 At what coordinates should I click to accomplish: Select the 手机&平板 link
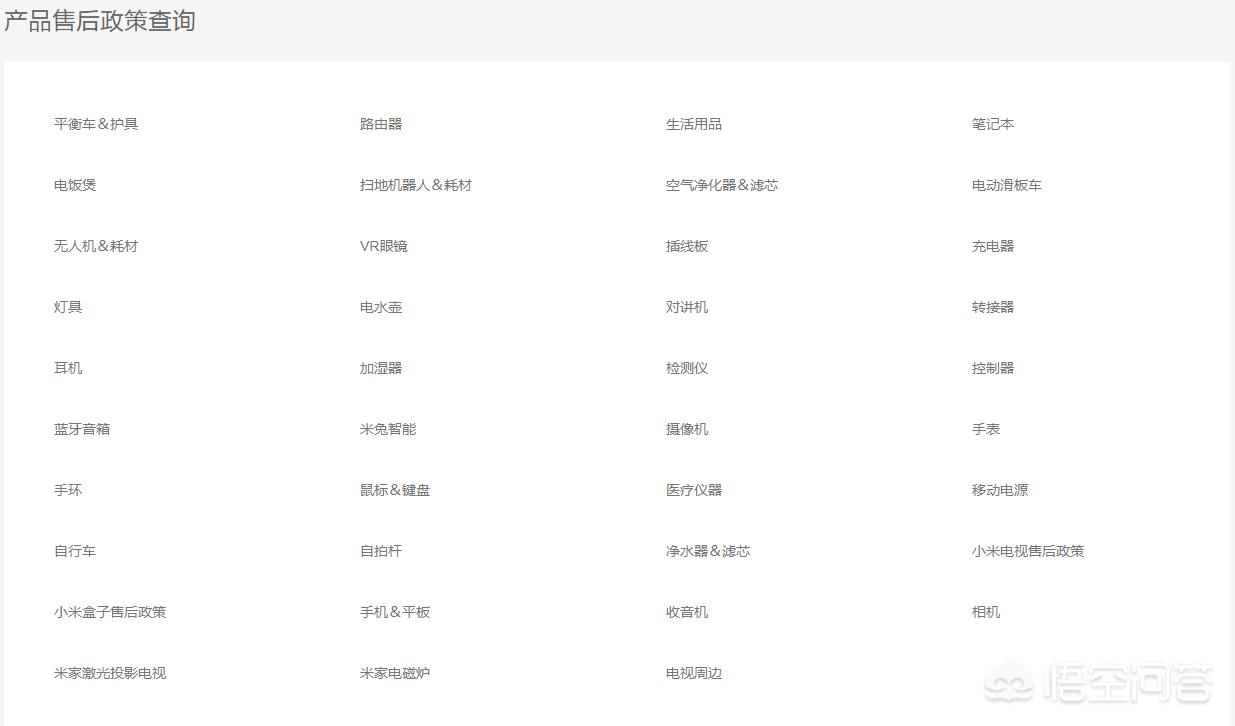tap(395, 612)
